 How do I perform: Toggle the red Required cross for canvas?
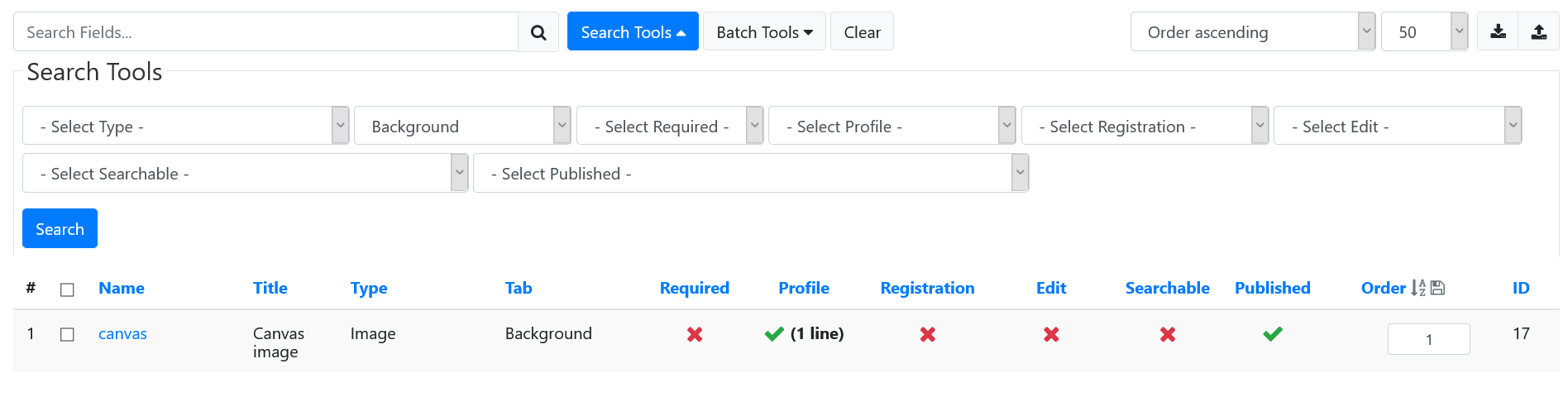pos(695,334)
